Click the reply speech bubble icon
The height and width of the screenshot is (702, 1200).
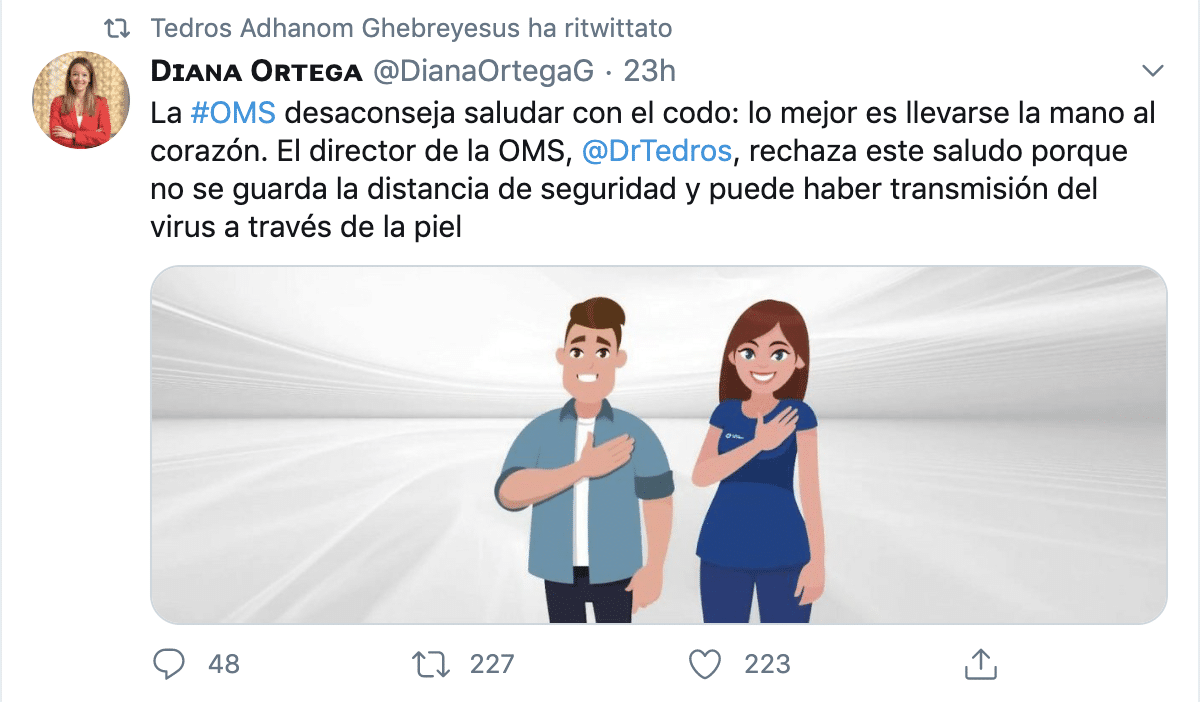170,663
